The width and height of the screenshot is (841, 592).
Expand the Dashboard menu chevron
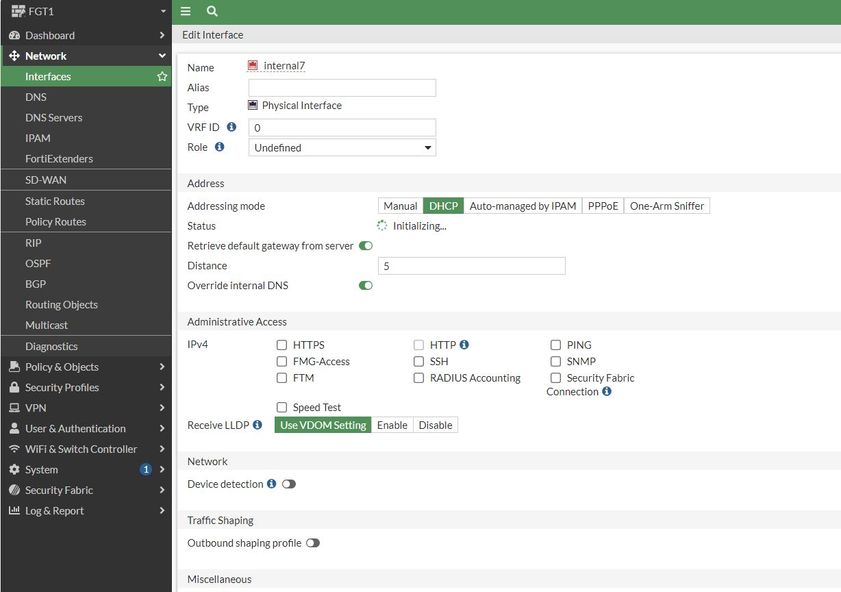(162, 35)
